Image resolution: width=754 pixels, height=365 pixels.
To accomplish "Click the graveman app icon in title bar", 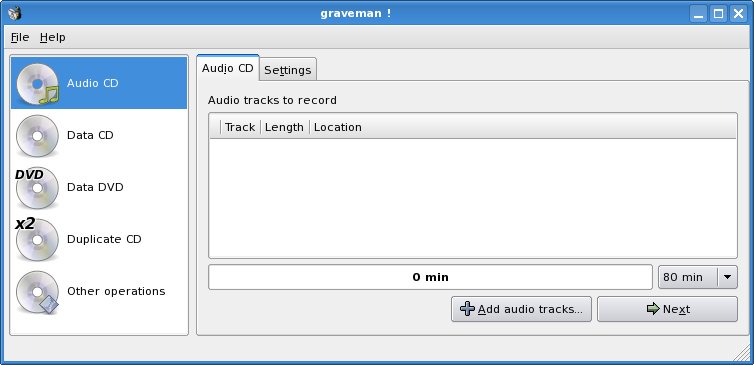I will (x=15, y=13).
